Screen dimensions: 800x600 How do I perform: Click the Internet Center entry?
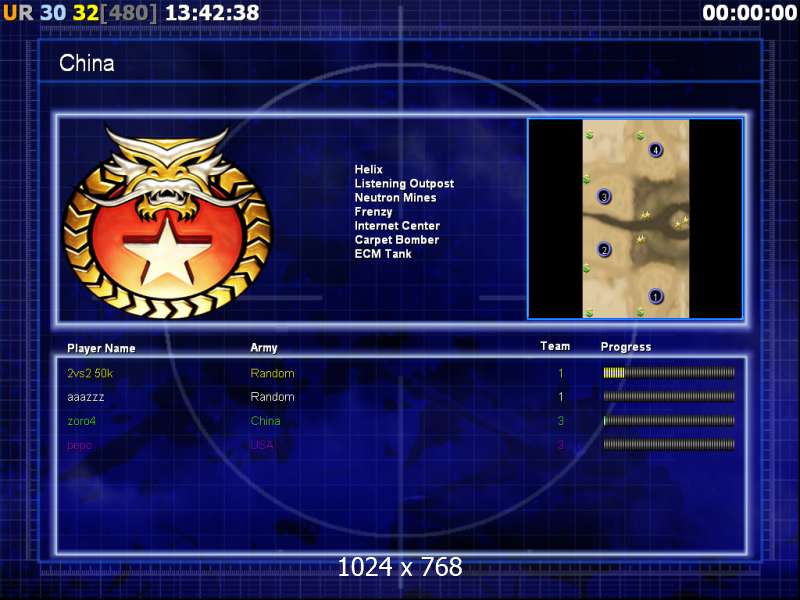coord(397,226)
